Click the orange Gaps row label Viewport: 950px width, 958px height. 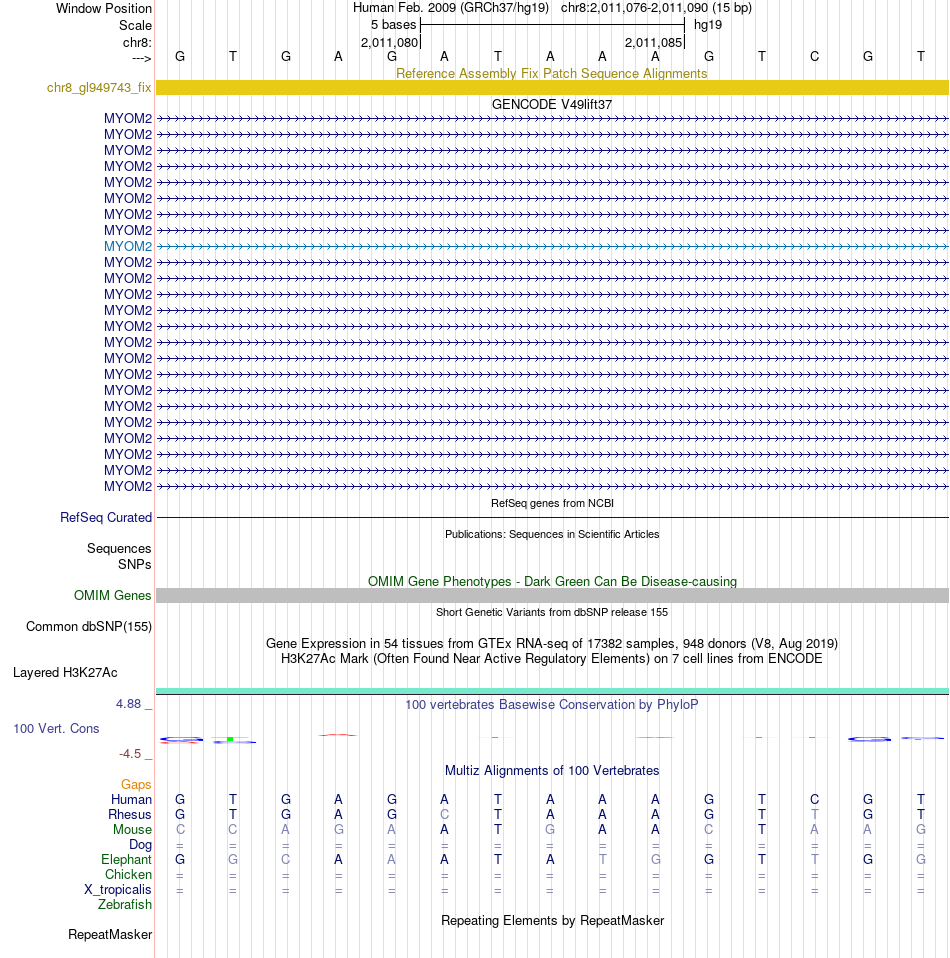click(x=136, y=784)
